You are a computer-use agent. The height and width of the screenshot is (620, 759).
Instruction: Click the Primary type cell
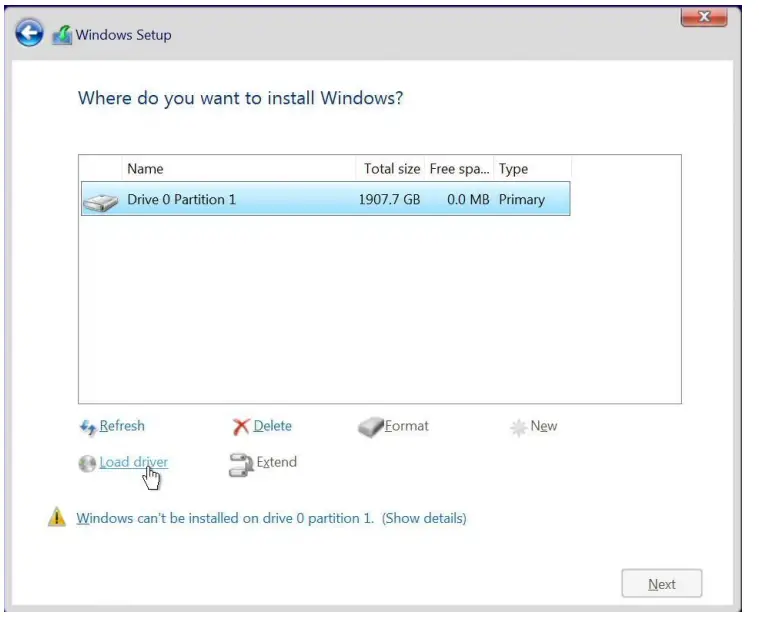[x=522, y=200]
